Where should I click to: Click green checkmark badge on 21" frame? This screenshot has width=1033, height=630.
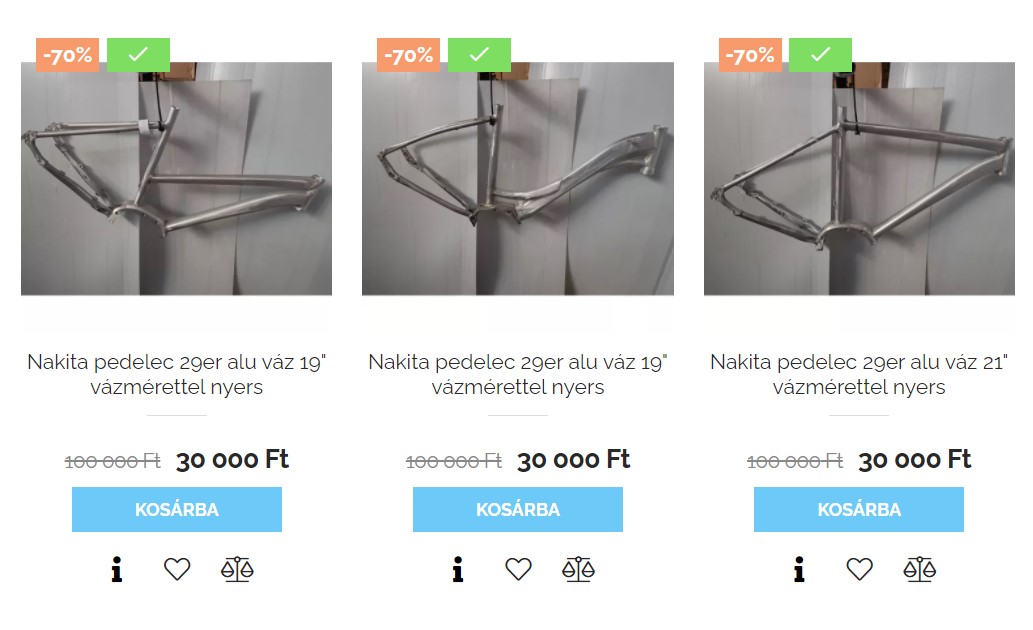(820, 55)
